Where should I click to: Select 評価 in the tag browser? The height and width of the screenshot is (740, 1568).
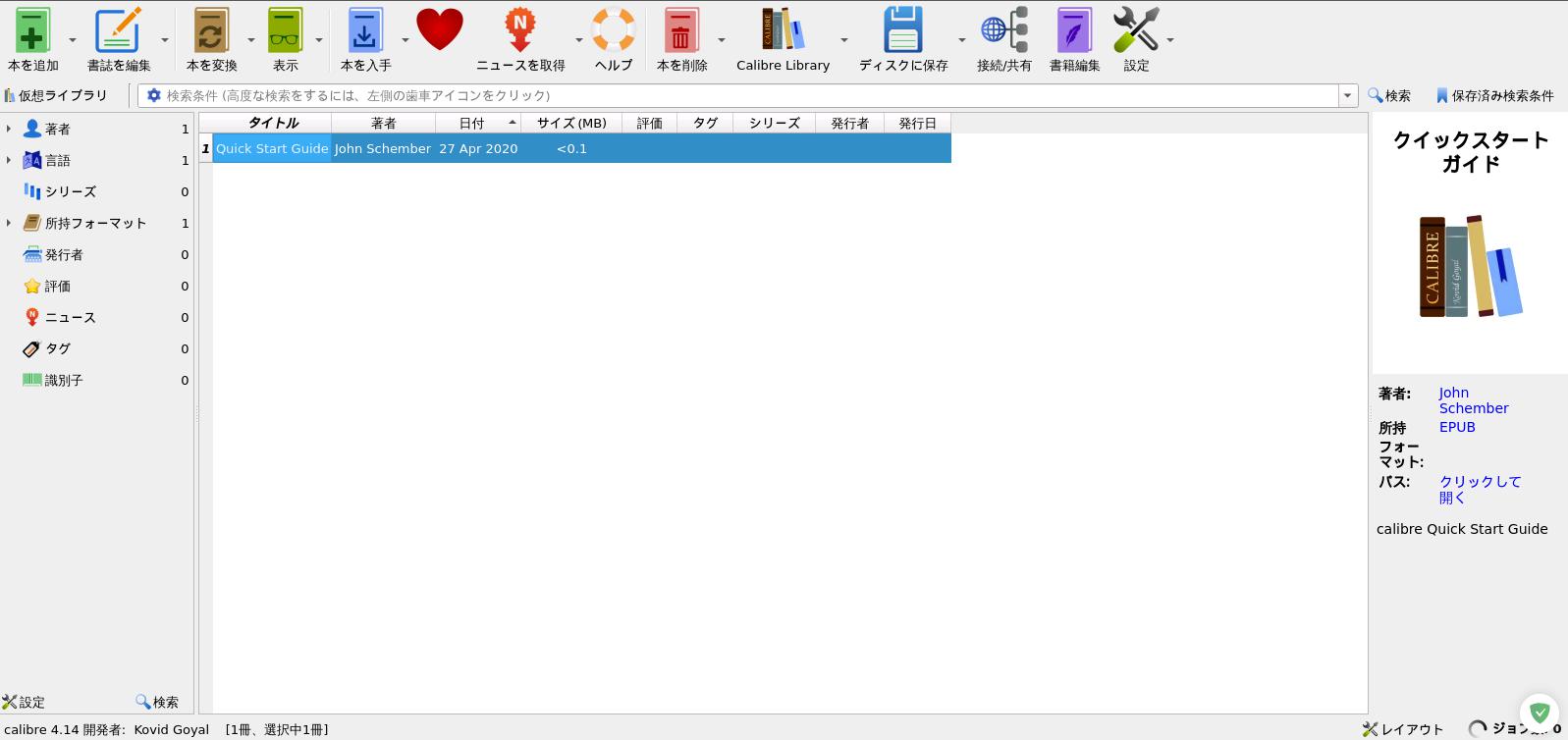click(58, 286)
